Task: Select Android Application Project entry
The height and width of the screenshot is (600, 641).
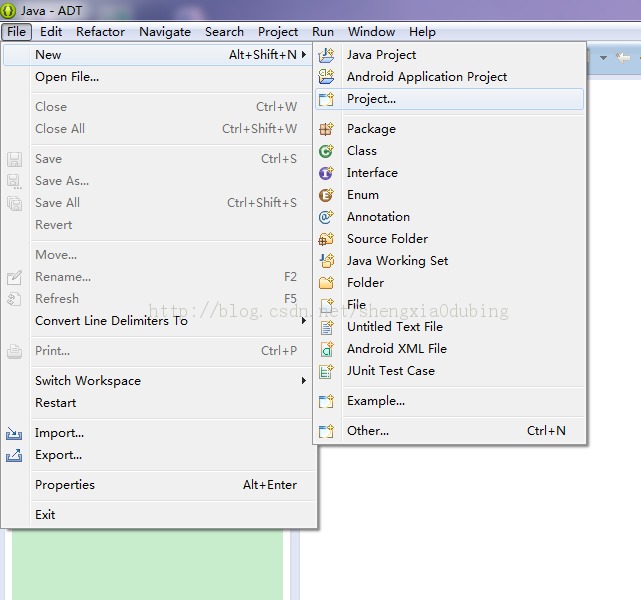Action: (450, 77)
